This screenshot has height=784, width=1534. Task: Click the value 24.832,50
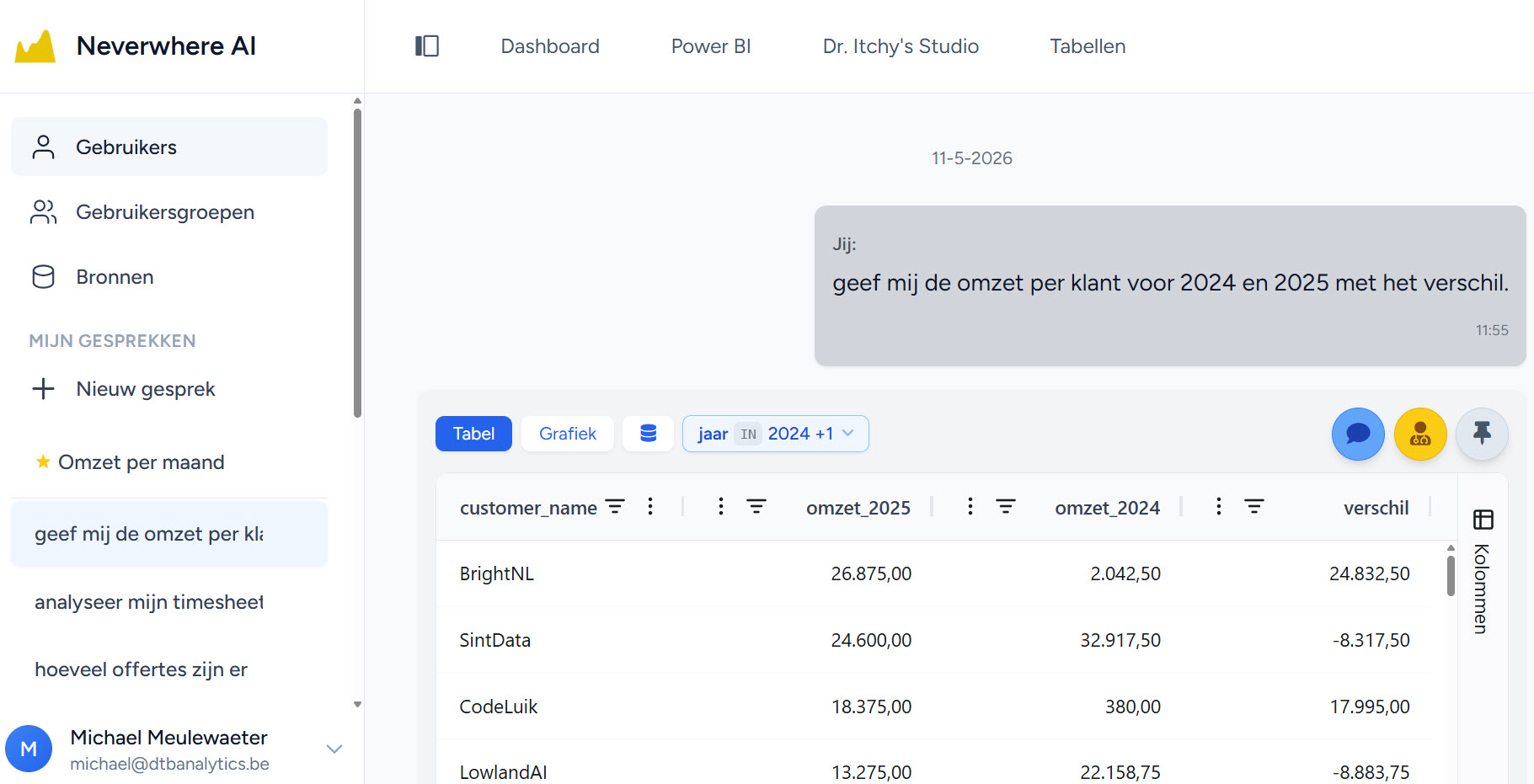[1370, 573]
